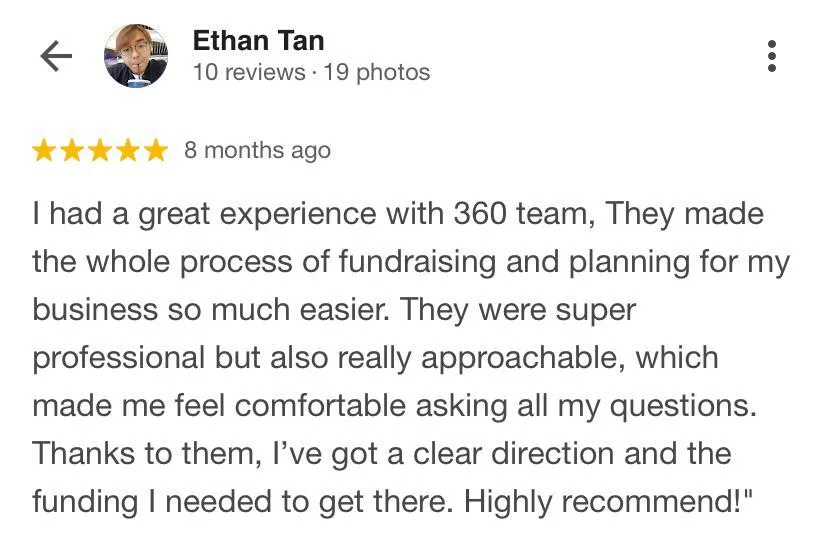Go back using the left arrow
This screenshot has height=545, width=828.
[56, 55]
